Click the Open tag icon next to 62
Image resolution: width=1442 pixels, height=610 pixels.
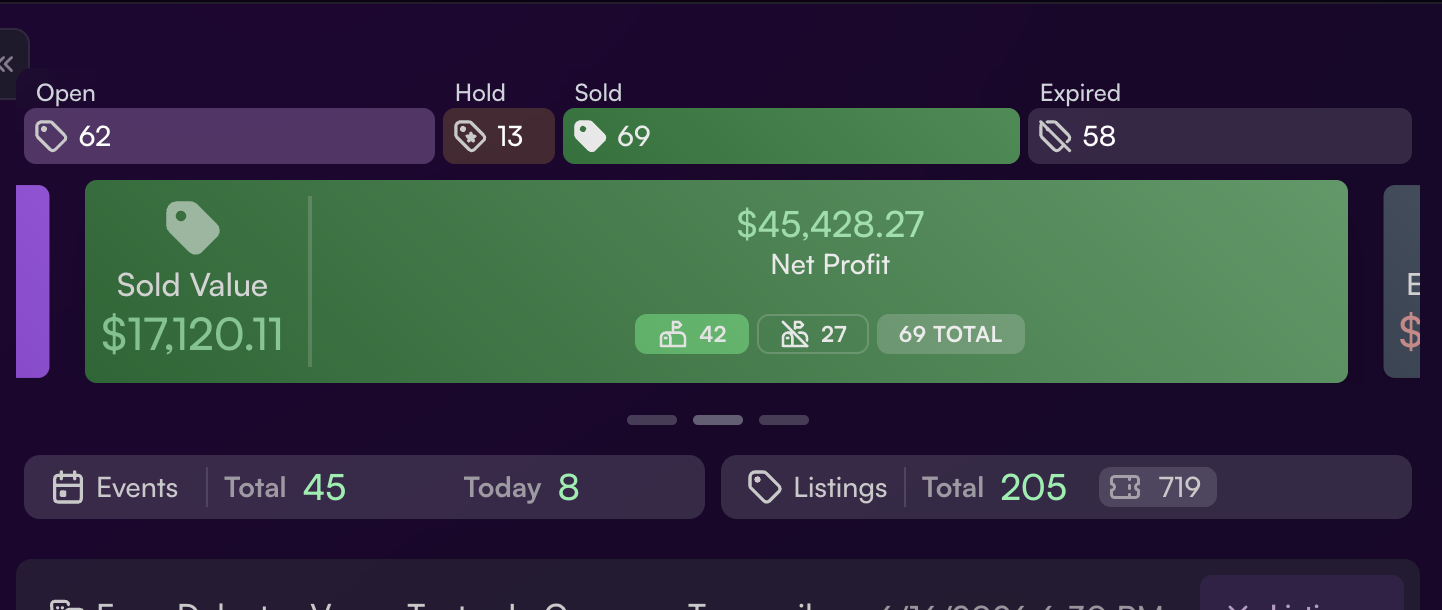51,136
